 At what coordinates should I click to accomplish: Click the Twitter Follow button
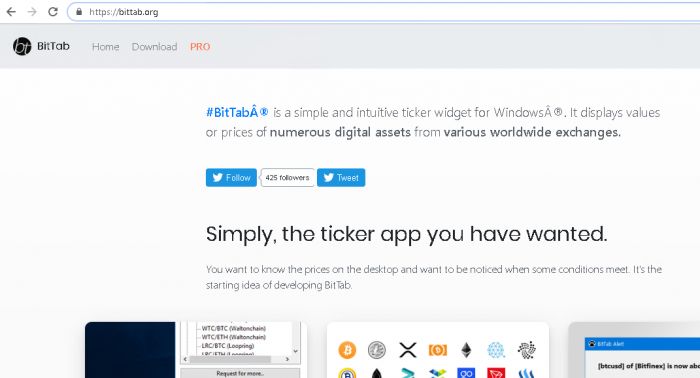tap(231, 178)
